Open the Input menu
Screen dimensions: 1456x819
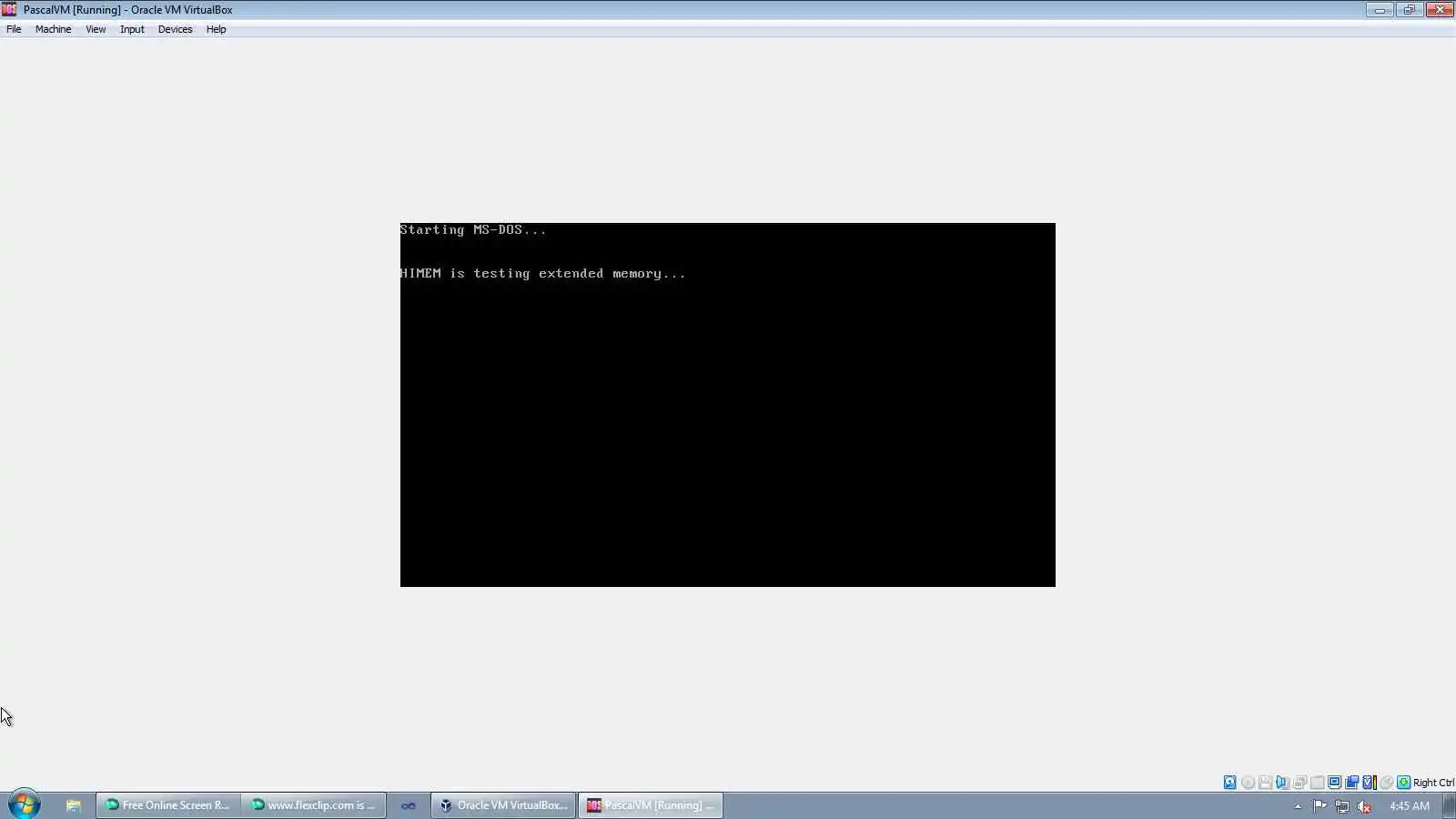(132, 29)
